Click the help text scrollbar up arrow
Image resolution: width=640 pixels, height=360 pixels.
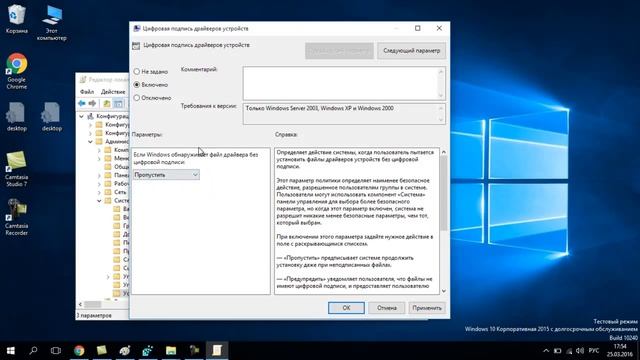444,152
